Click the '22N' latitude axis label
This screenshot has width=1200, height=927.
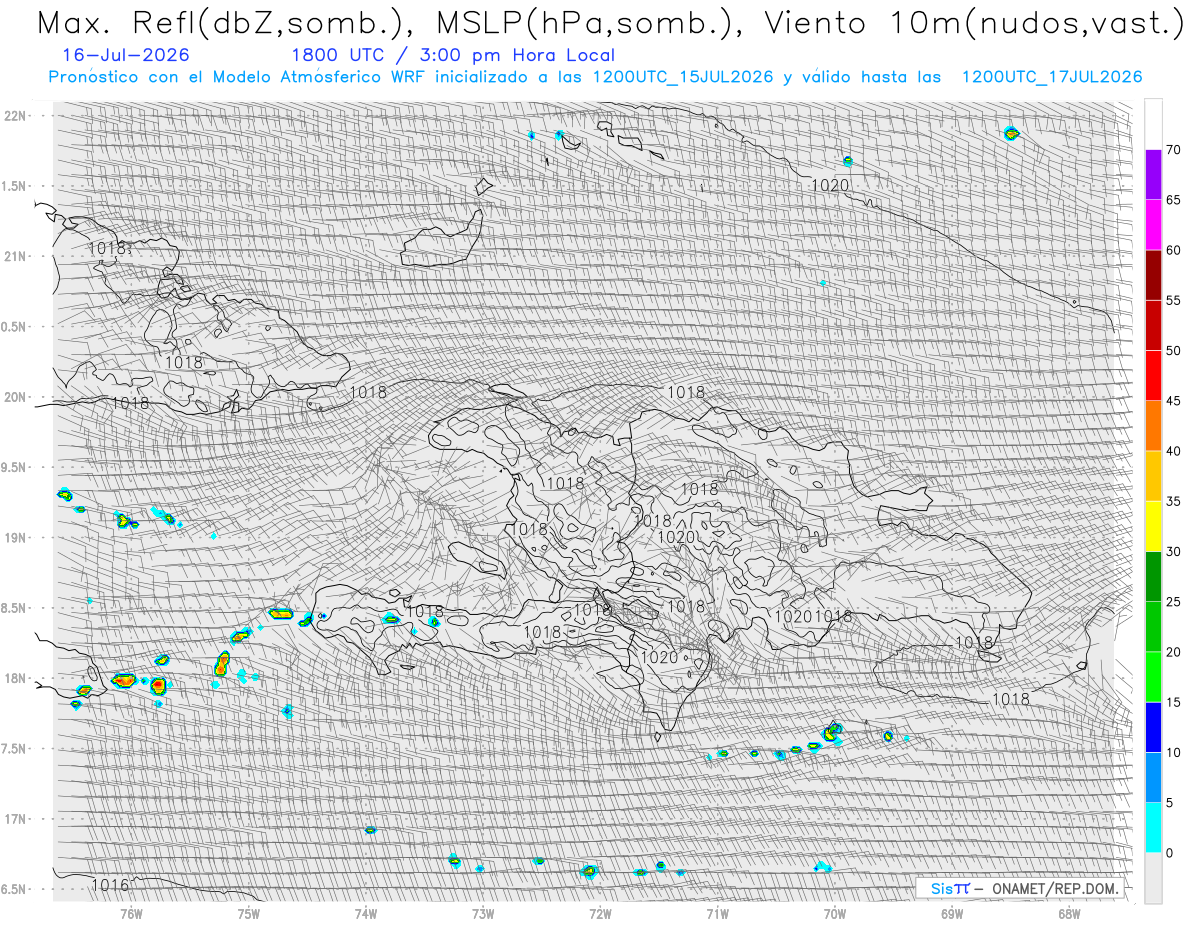pos(17,115)
